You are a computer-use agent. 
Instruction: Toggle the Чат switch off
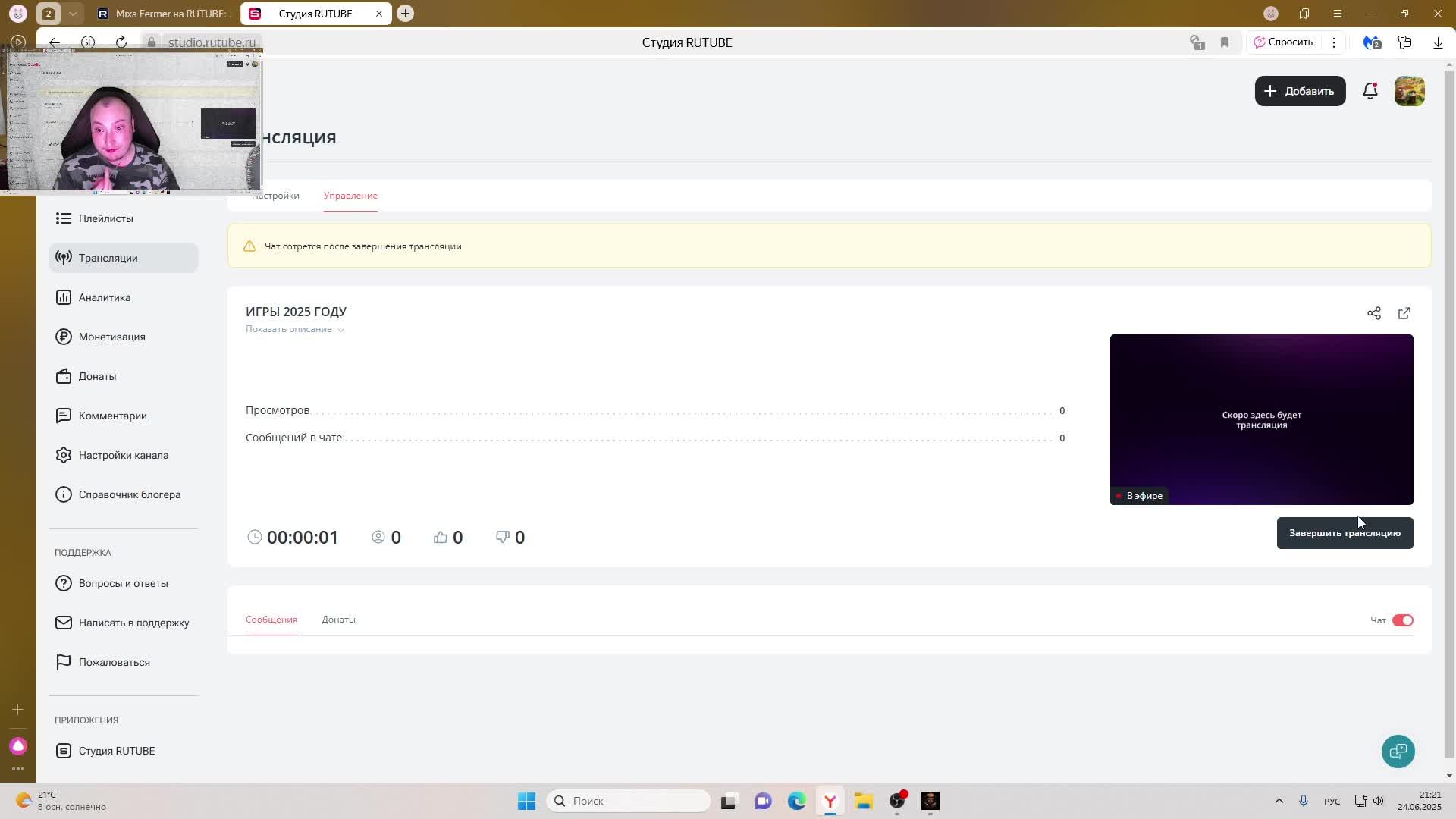[1402, 620]
